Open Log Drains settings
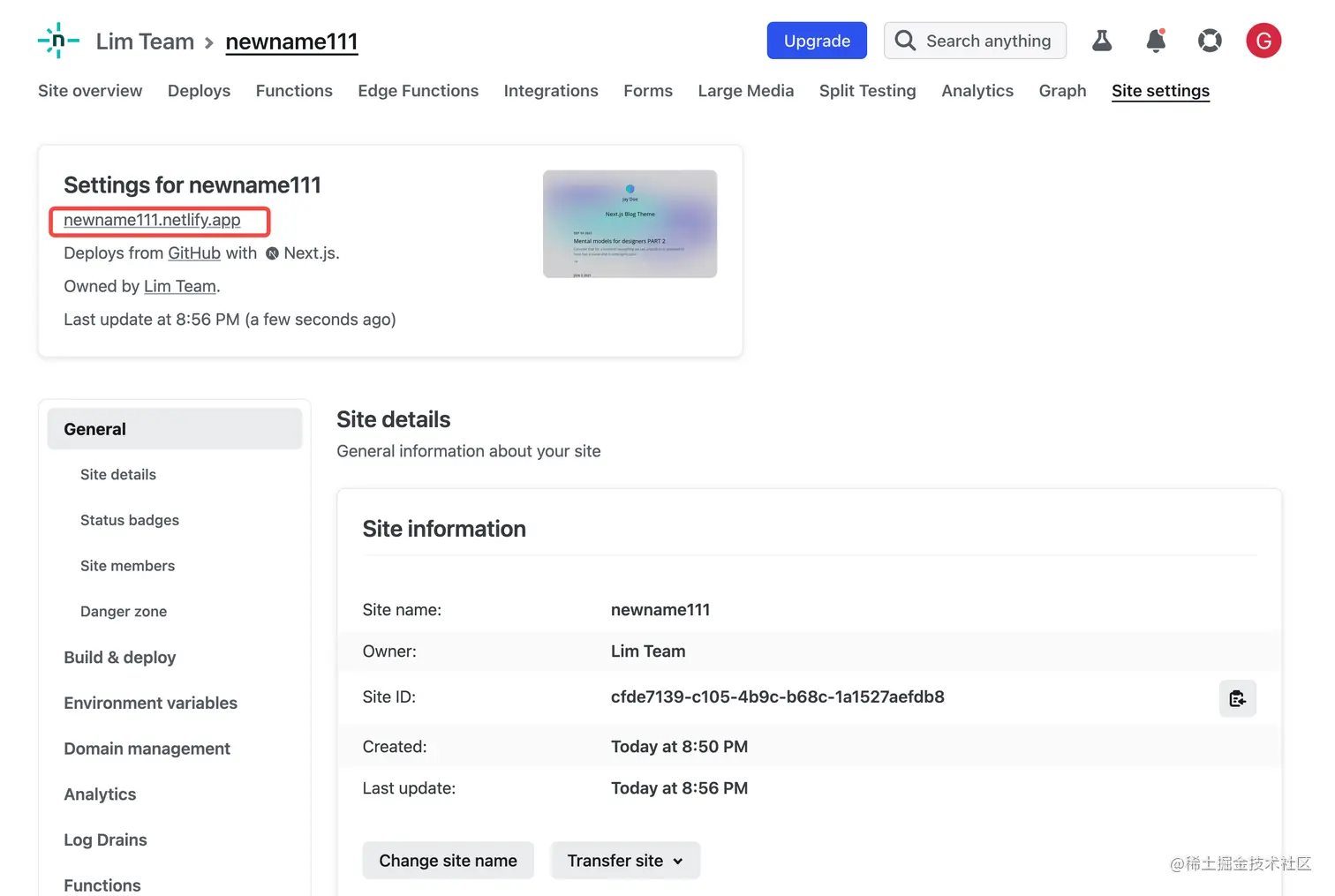The width and height of the screenshot is (1335, 896). (105, 840)
